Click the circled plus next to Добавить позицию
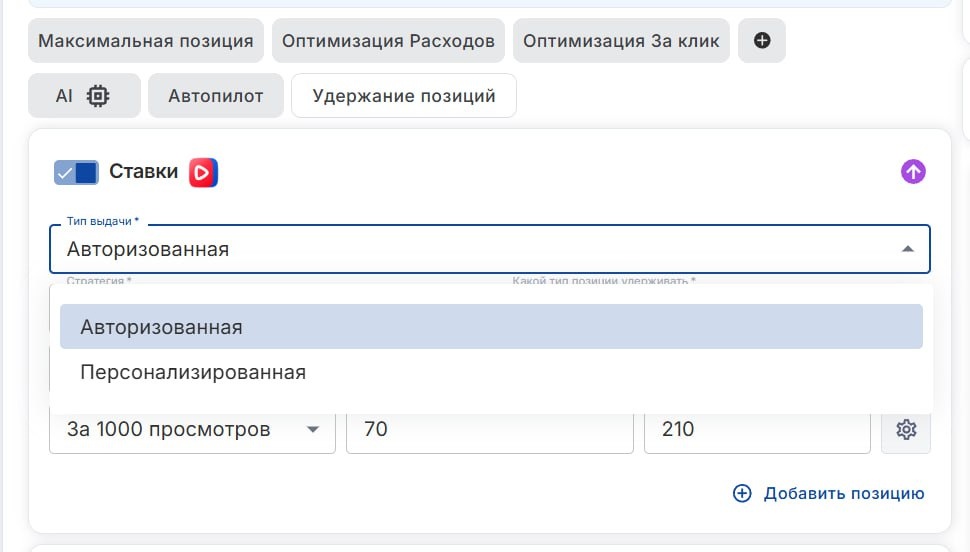The image size is (970, 552). (x=742, y=493)
